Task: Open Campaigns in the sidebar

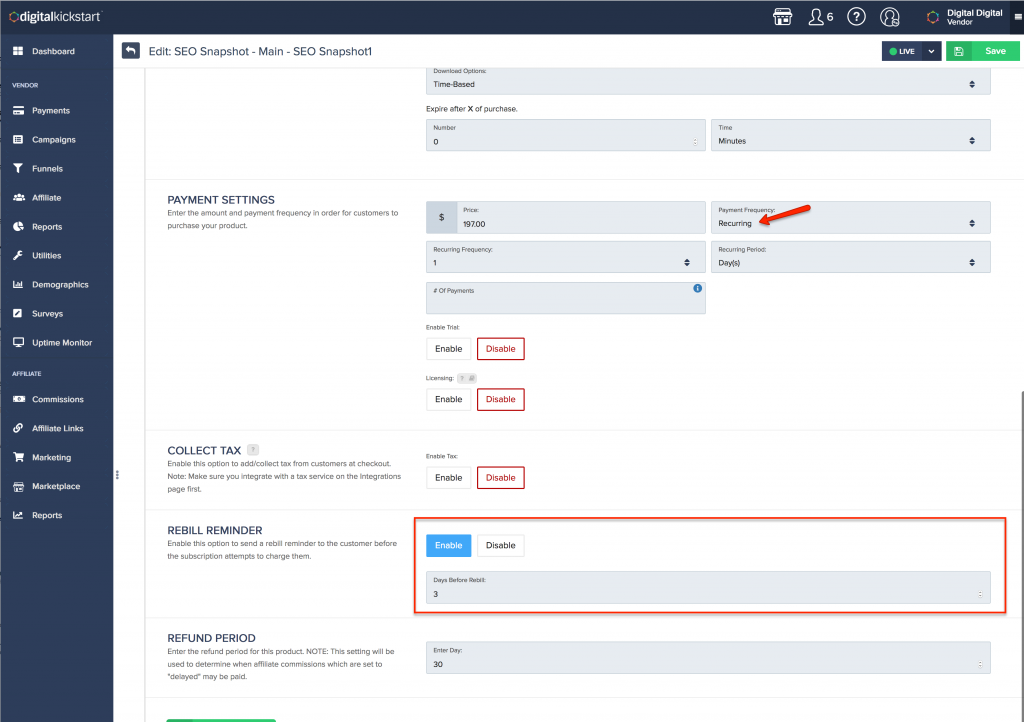Action: pyautogui.click(x=56, y=140)
